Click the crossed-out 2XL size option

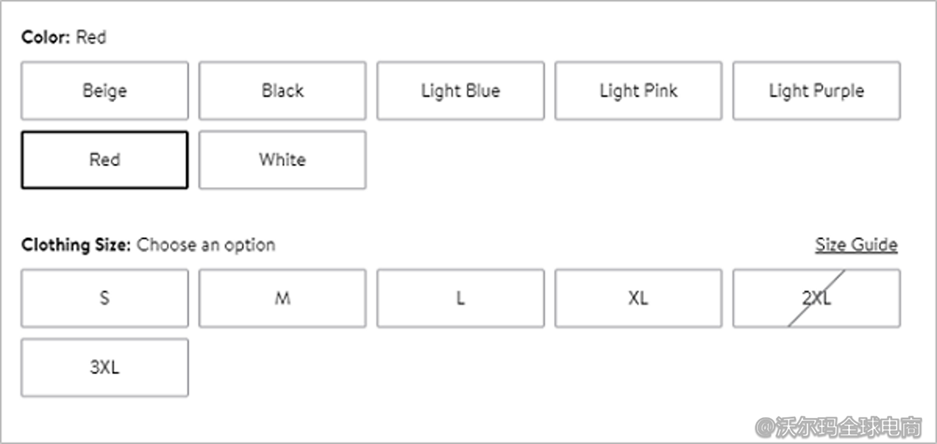(816, 298)
